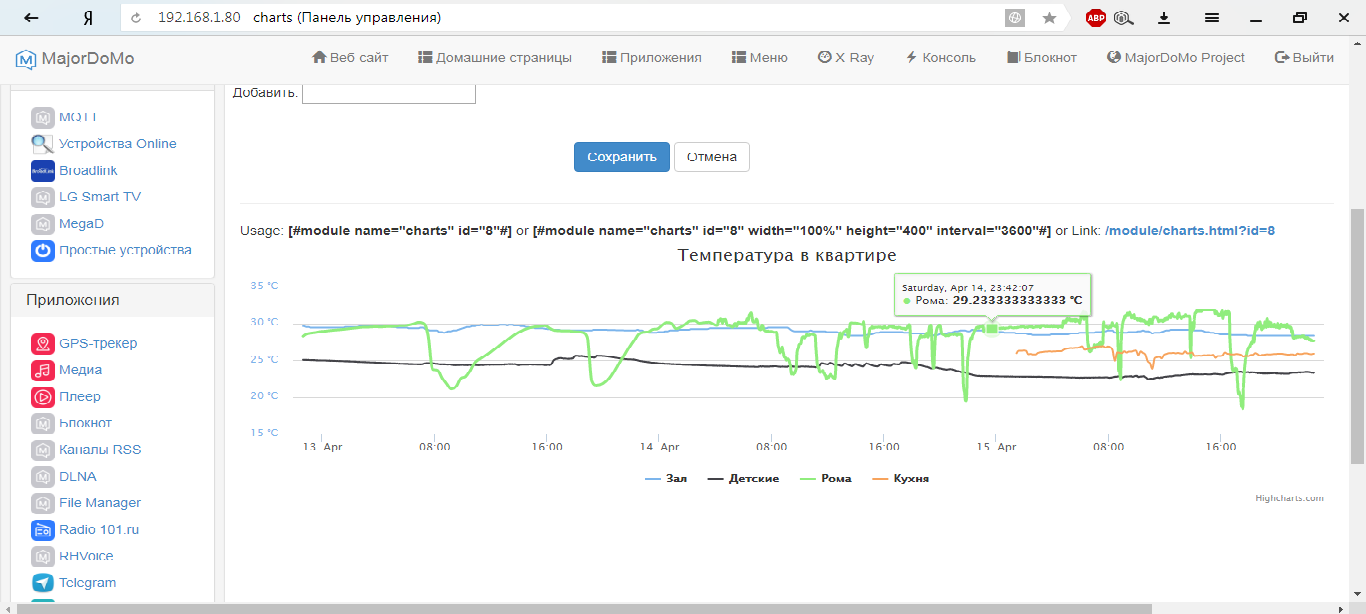This screenshot has width=1366, height=614.
Task: Click the Добавить input field
Action: (389, 92)
